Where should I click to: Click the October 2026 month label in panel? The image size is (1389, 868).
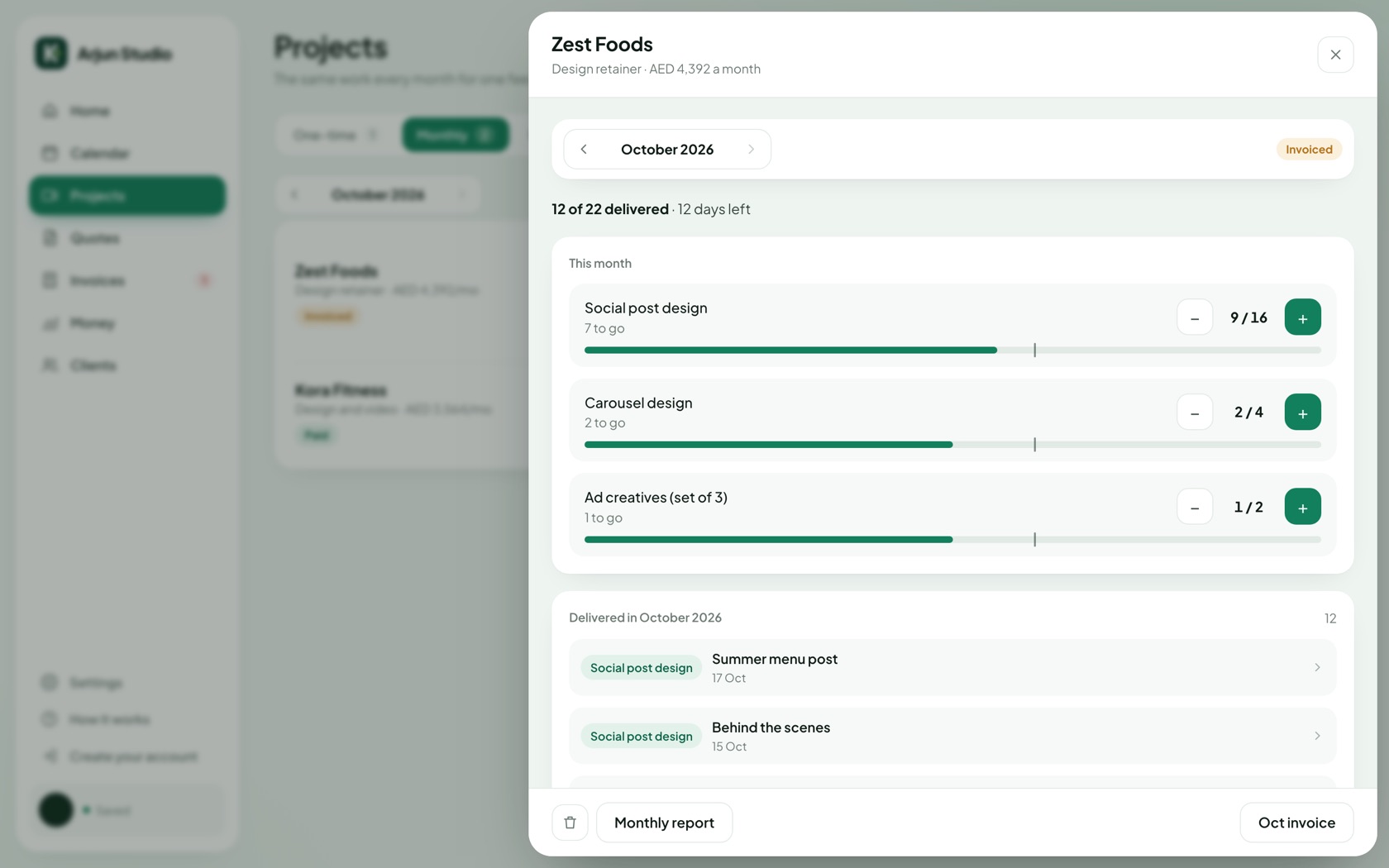(667, 150)
